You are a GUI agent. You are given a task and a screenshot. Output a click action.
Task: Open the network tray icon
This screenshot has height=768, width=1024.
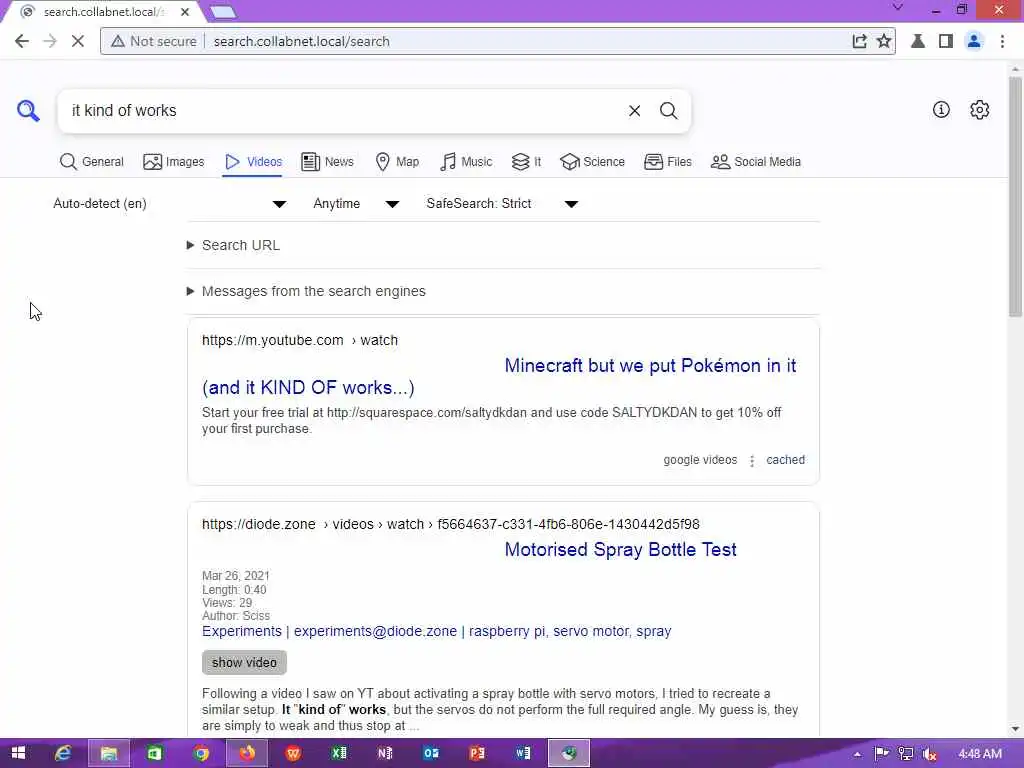(905, 754)
